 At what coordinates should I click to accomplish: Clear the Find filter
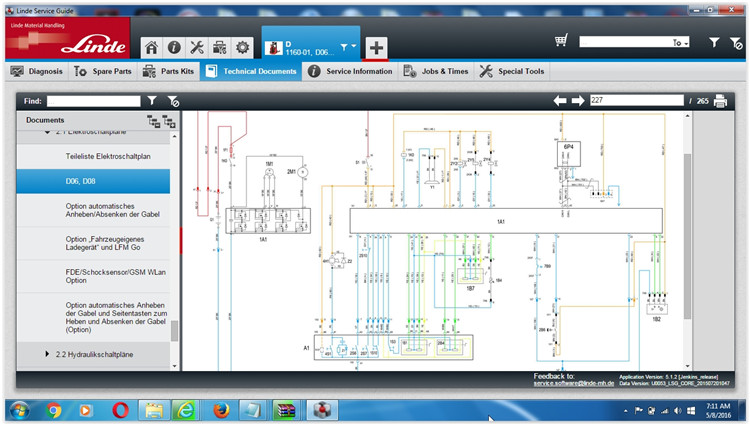[x=173, y=101]
